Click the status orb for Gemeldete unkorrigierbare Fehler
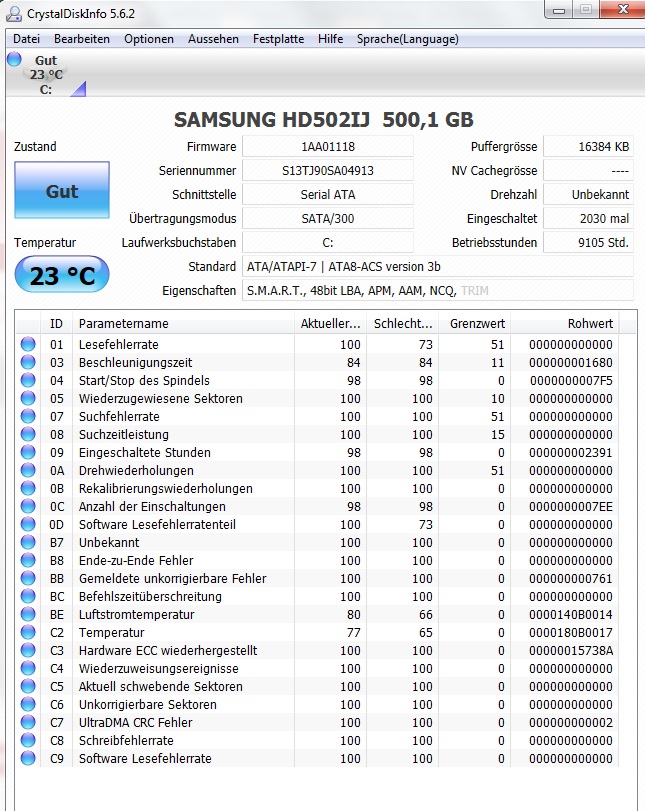The image size is (645, 811). [28, 578]
